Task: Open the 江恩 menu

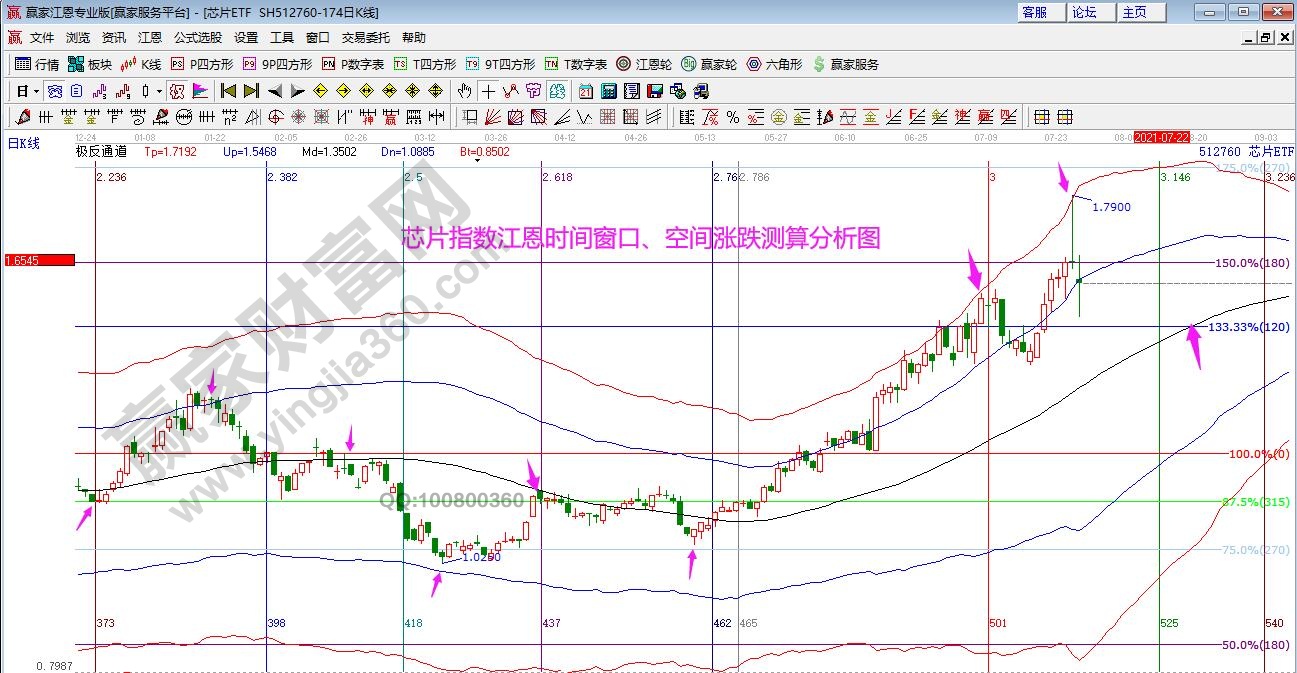Action: click(x=150, y=37)
